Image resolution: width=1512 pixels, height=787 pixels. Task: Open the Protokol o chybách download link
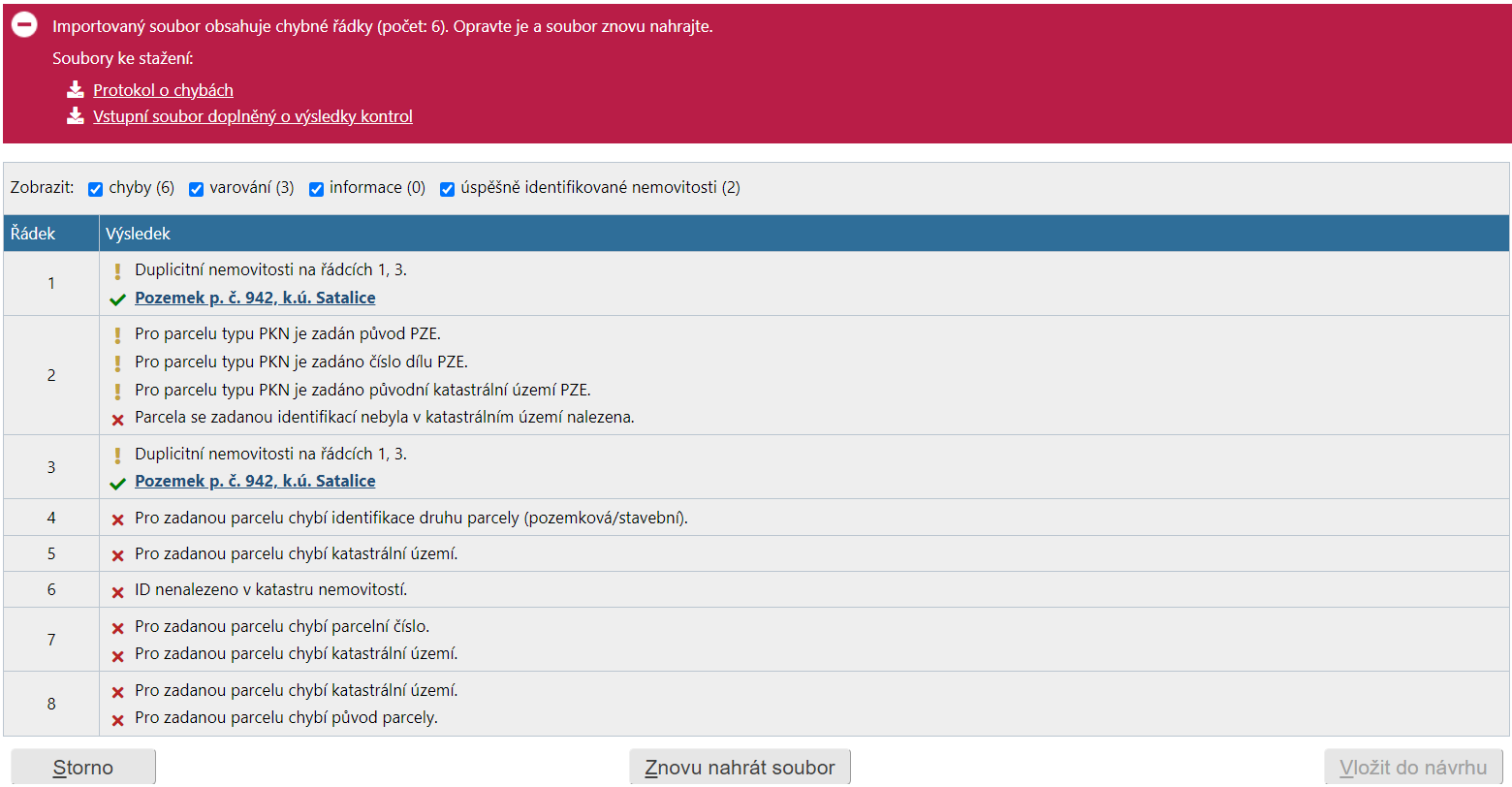pos(163,90)
